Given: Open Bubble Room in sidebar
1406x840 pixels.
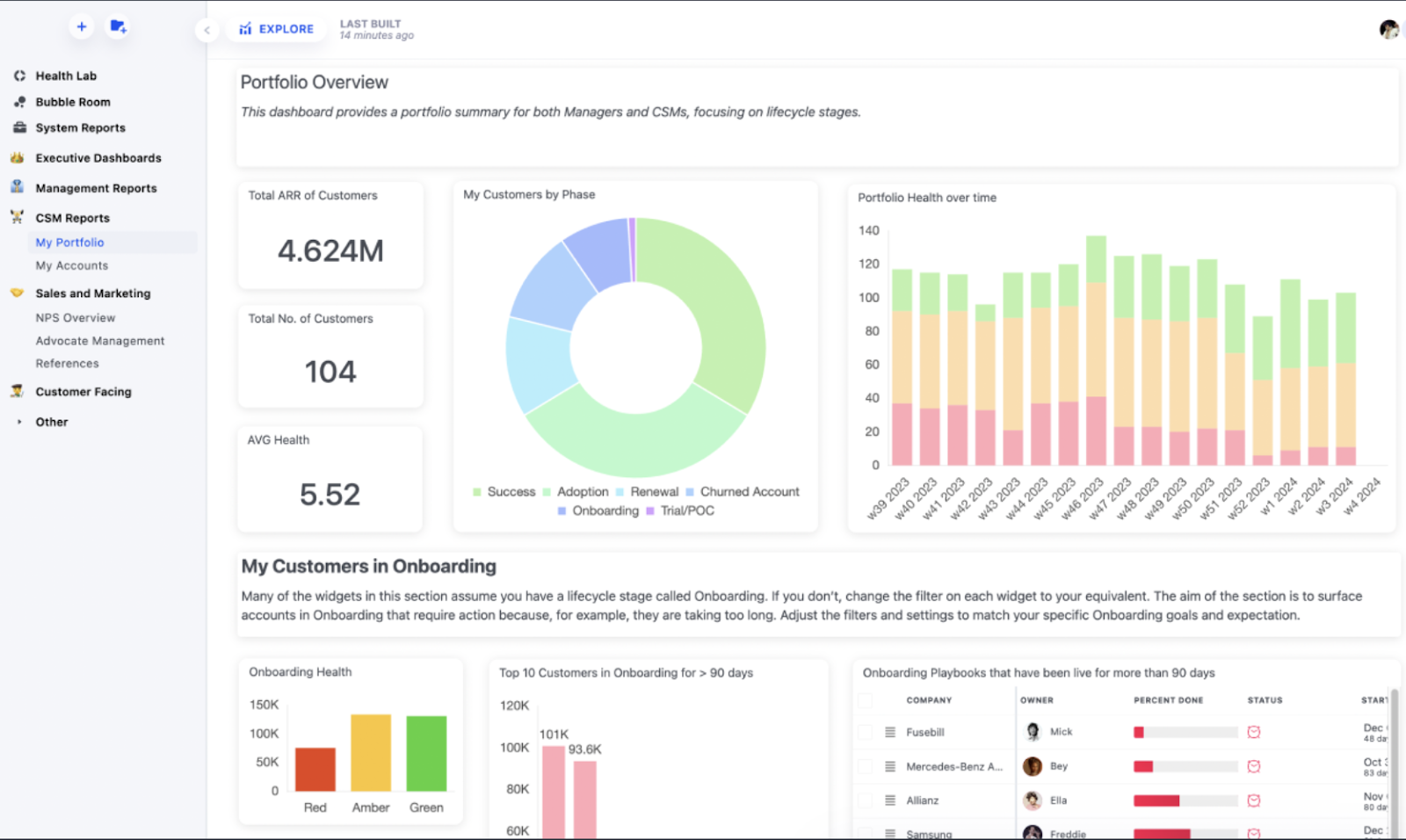Looking at the screenshot, I should click(x=73, y=102).
